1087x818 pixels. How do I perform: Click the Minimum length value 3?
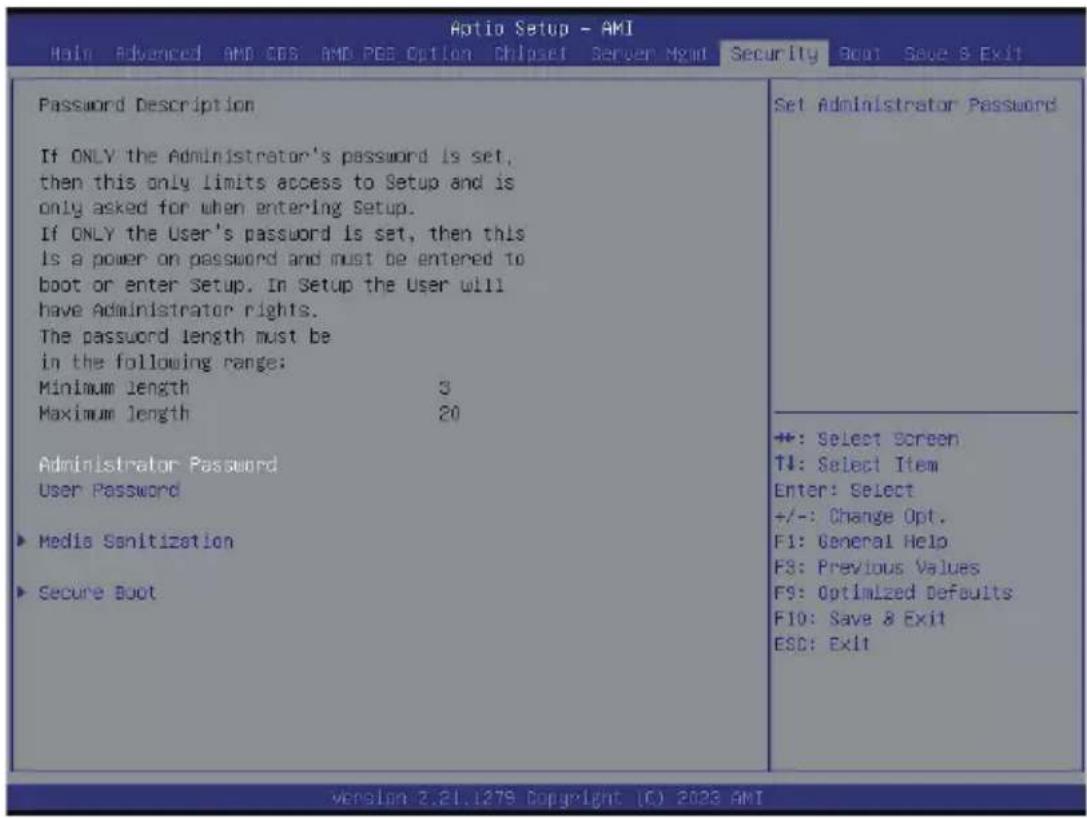pyautogui.click(x=444, y=388)
